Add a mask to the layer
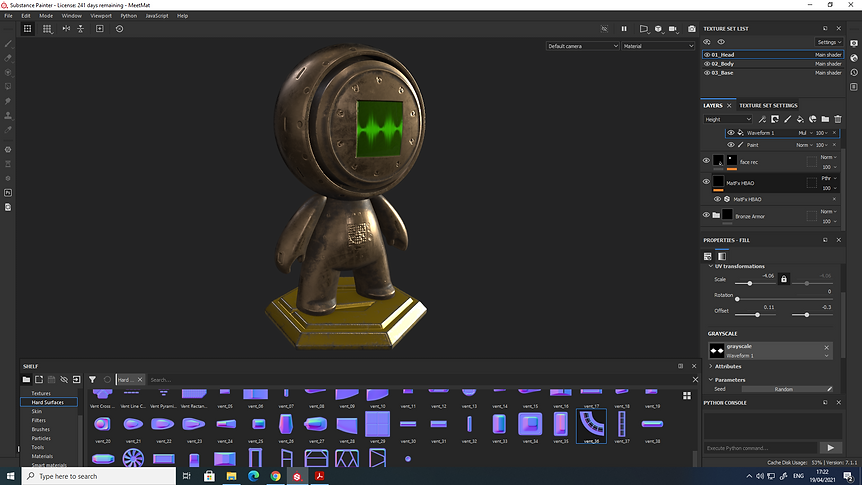This screenshot has width=862, height=485. [x=775, y=119]
